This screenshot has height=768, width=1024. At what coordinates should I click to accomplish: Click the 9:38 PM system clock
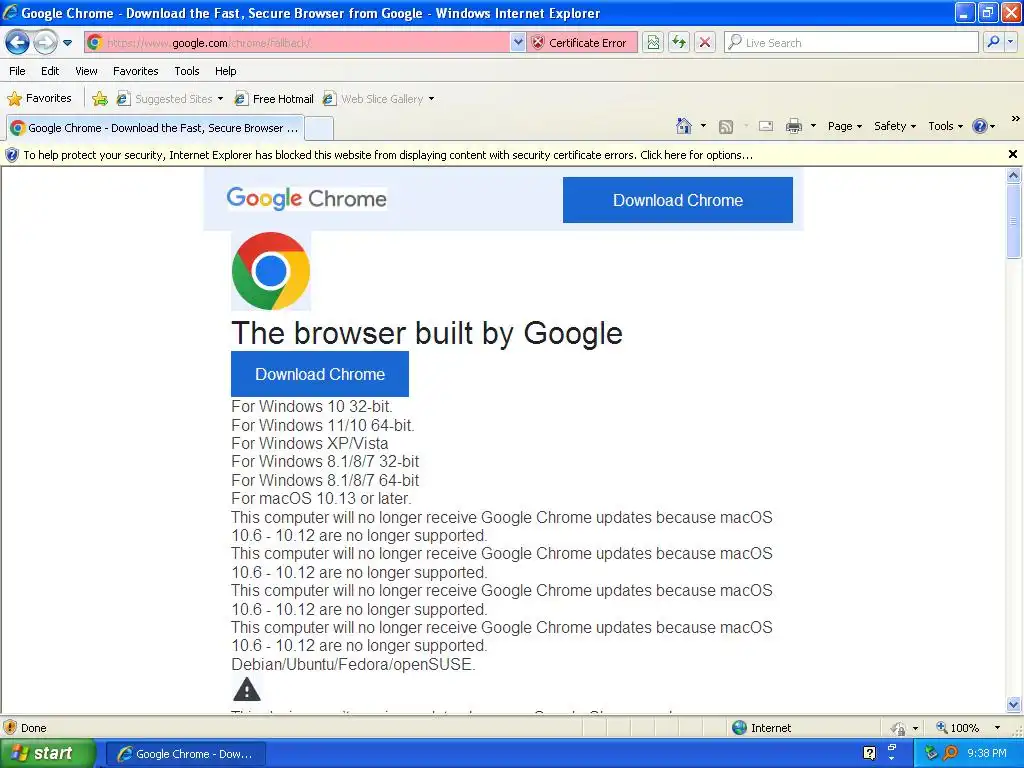987,754
